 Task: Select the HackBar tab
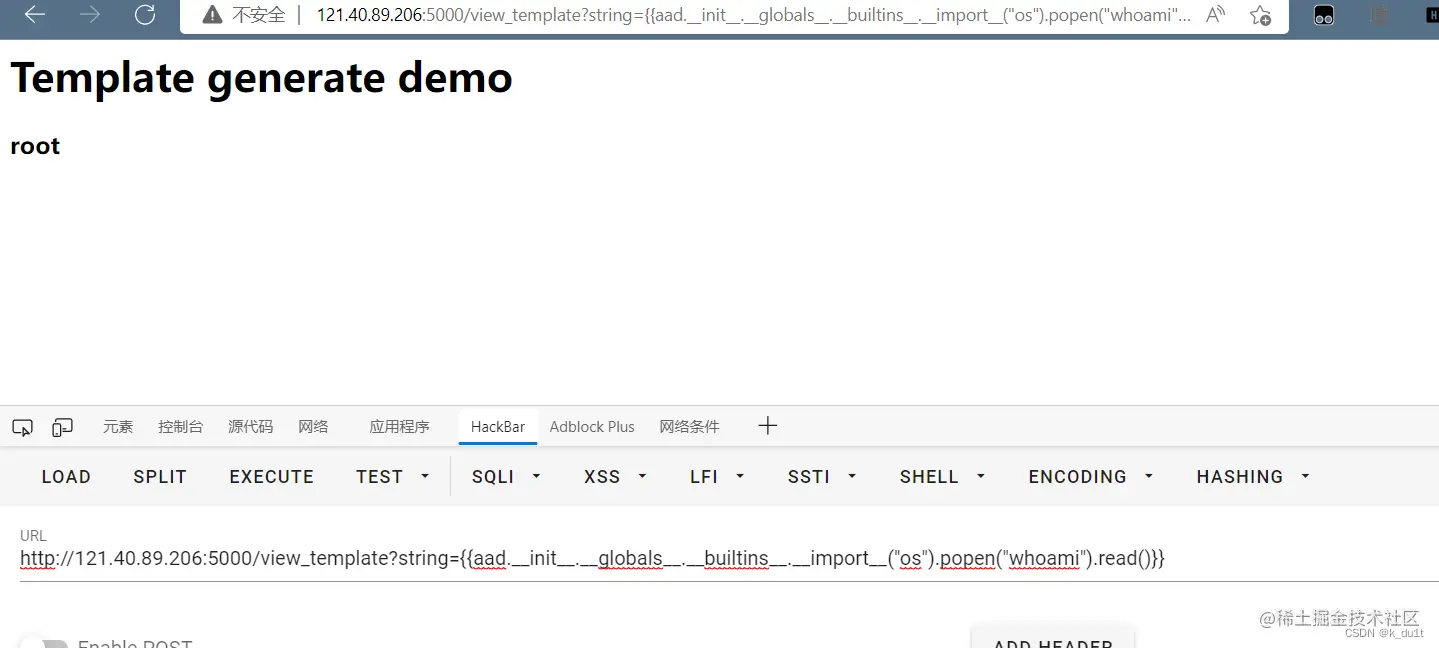click(498, 427)
